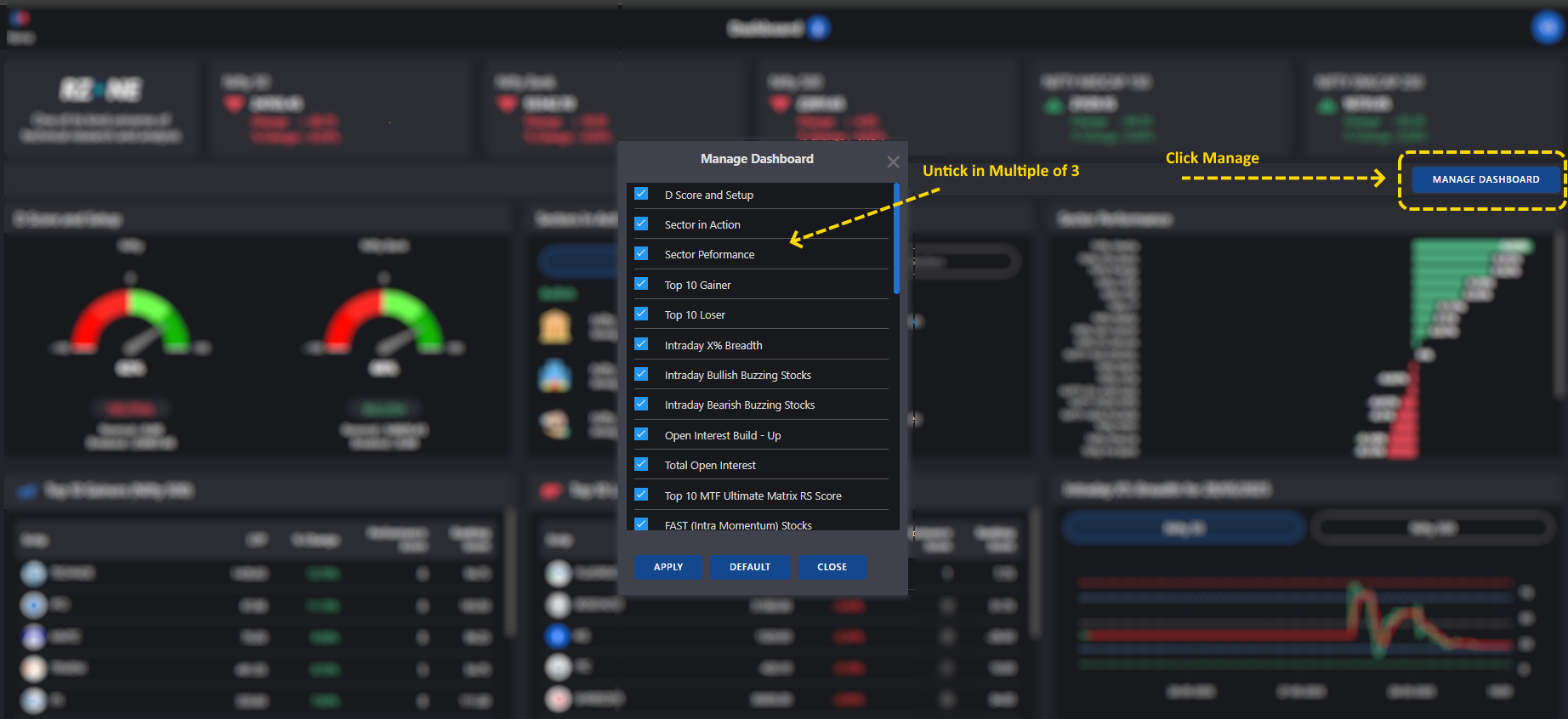Select the Intraday X% Breadth label
This screenshot has height=719, width=1568.
coord(713,345)
